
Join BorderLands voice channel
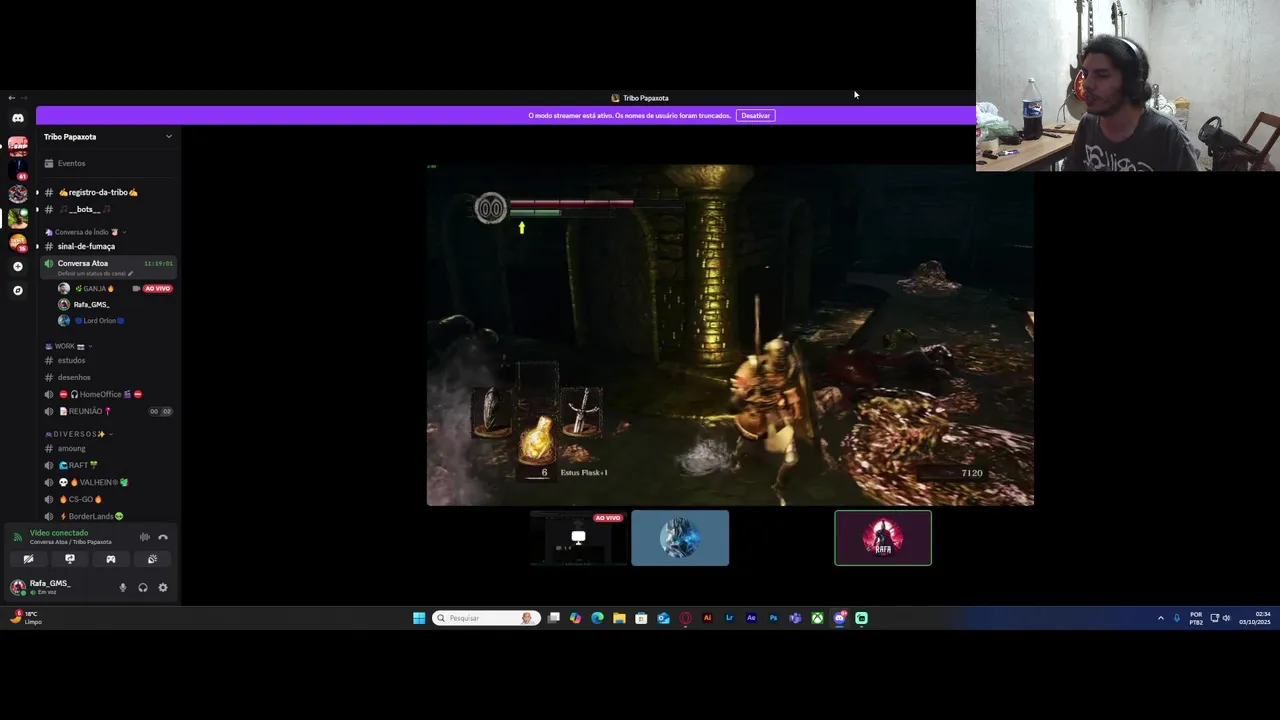coord(90,516)
